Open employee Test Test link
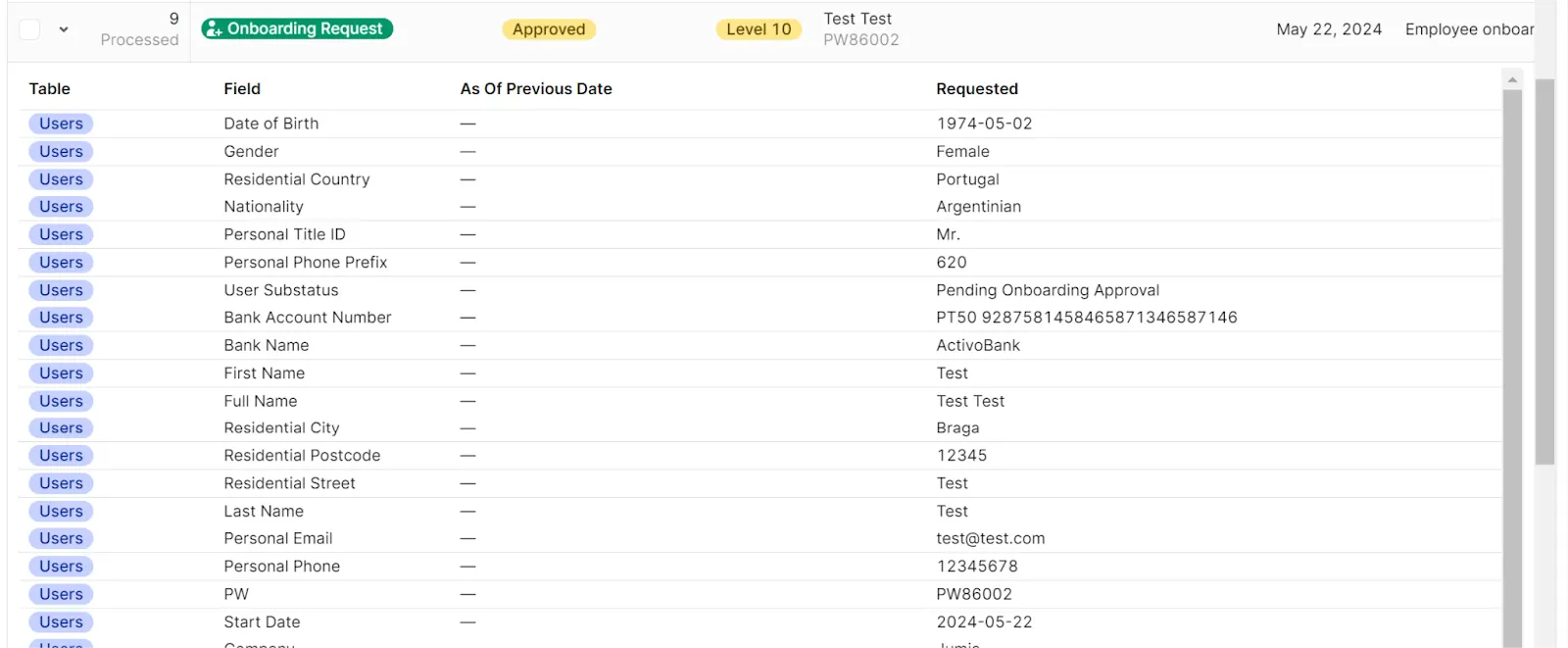 [x=857, y=19]
